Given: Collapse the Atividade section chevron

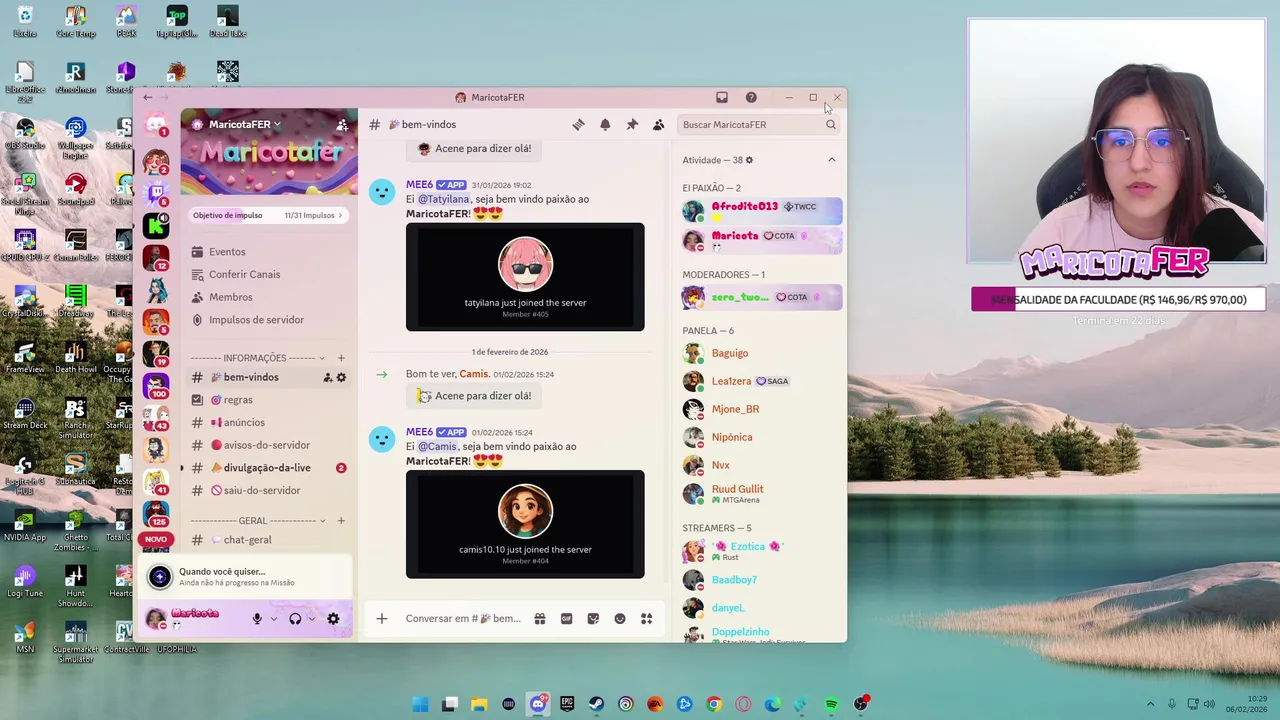Looking at the screenshot, I should coord(831,160).
